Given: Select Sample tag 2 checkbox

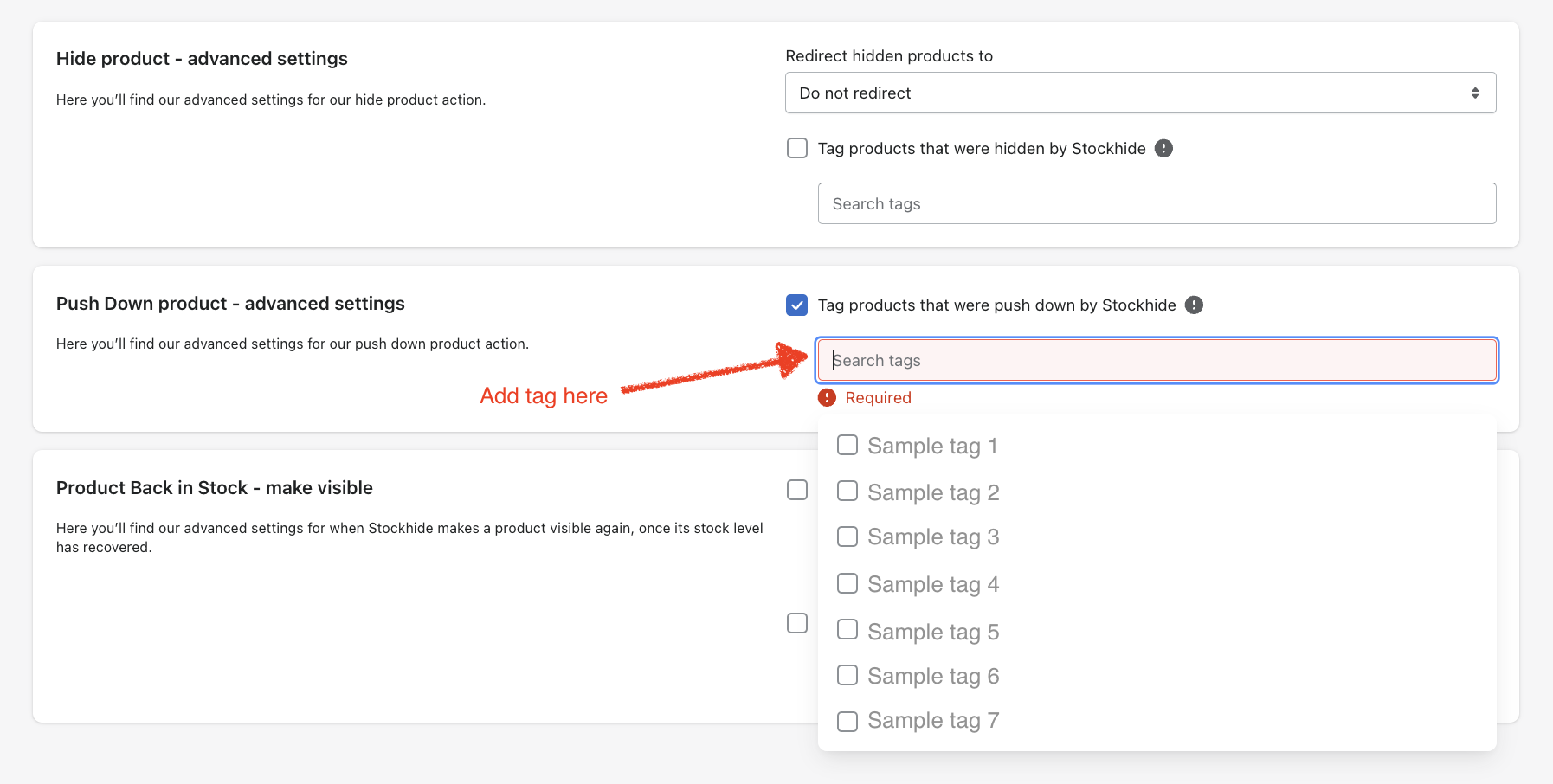Looking at the screenshot, I should coord(847,492).
